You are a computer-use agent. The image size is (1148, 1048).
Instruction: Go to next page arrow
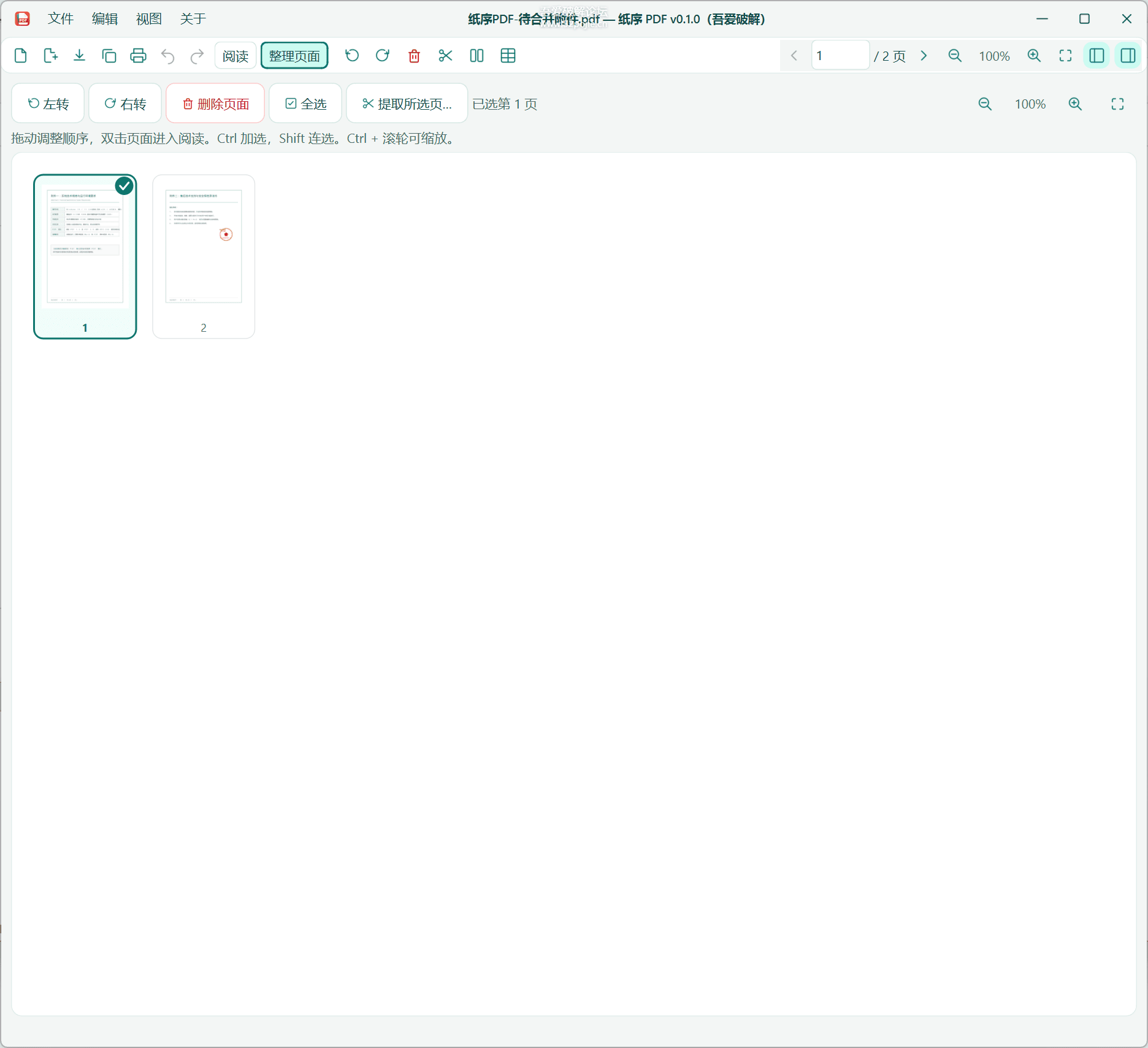924,56
